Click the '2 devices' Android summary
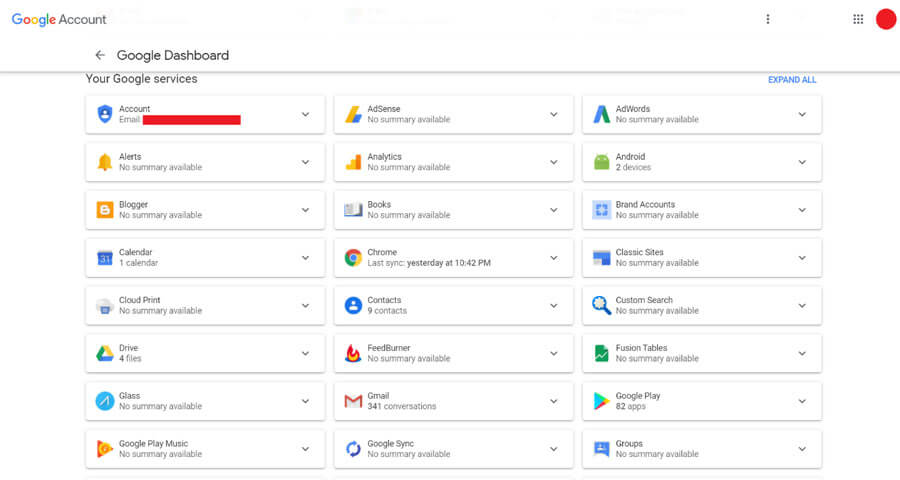 point(633,167)
